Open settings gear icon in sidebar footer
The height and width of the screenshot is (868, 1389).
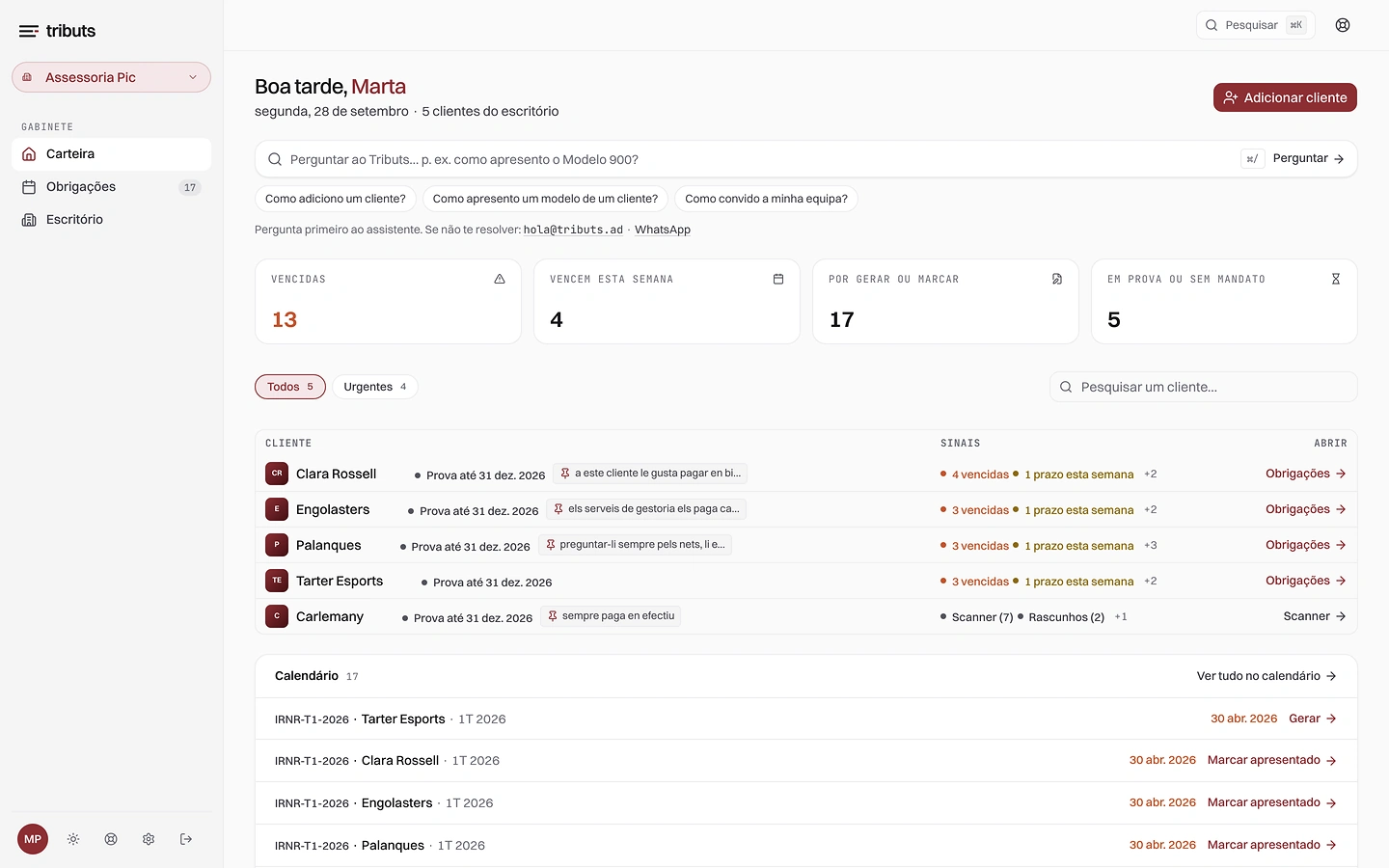149,839
